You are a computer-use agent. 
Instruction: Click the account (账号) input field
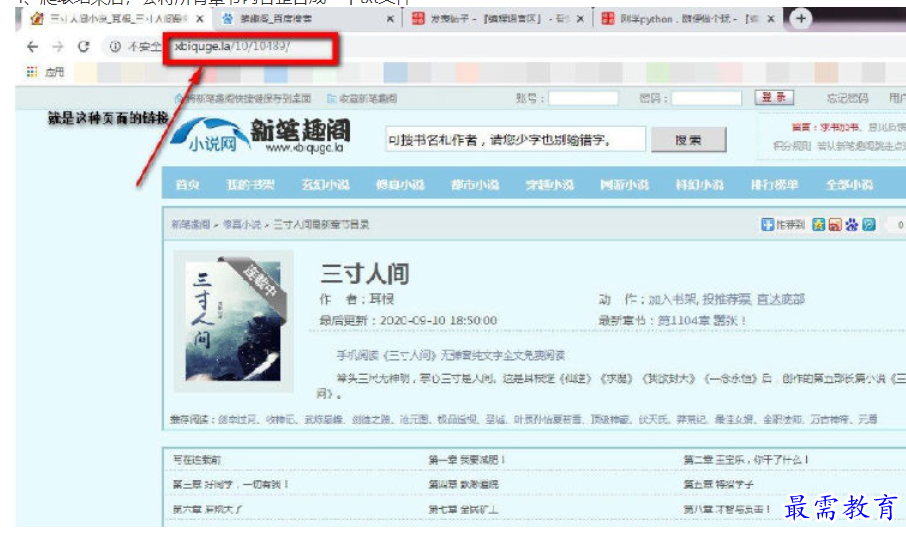point(583,99)
